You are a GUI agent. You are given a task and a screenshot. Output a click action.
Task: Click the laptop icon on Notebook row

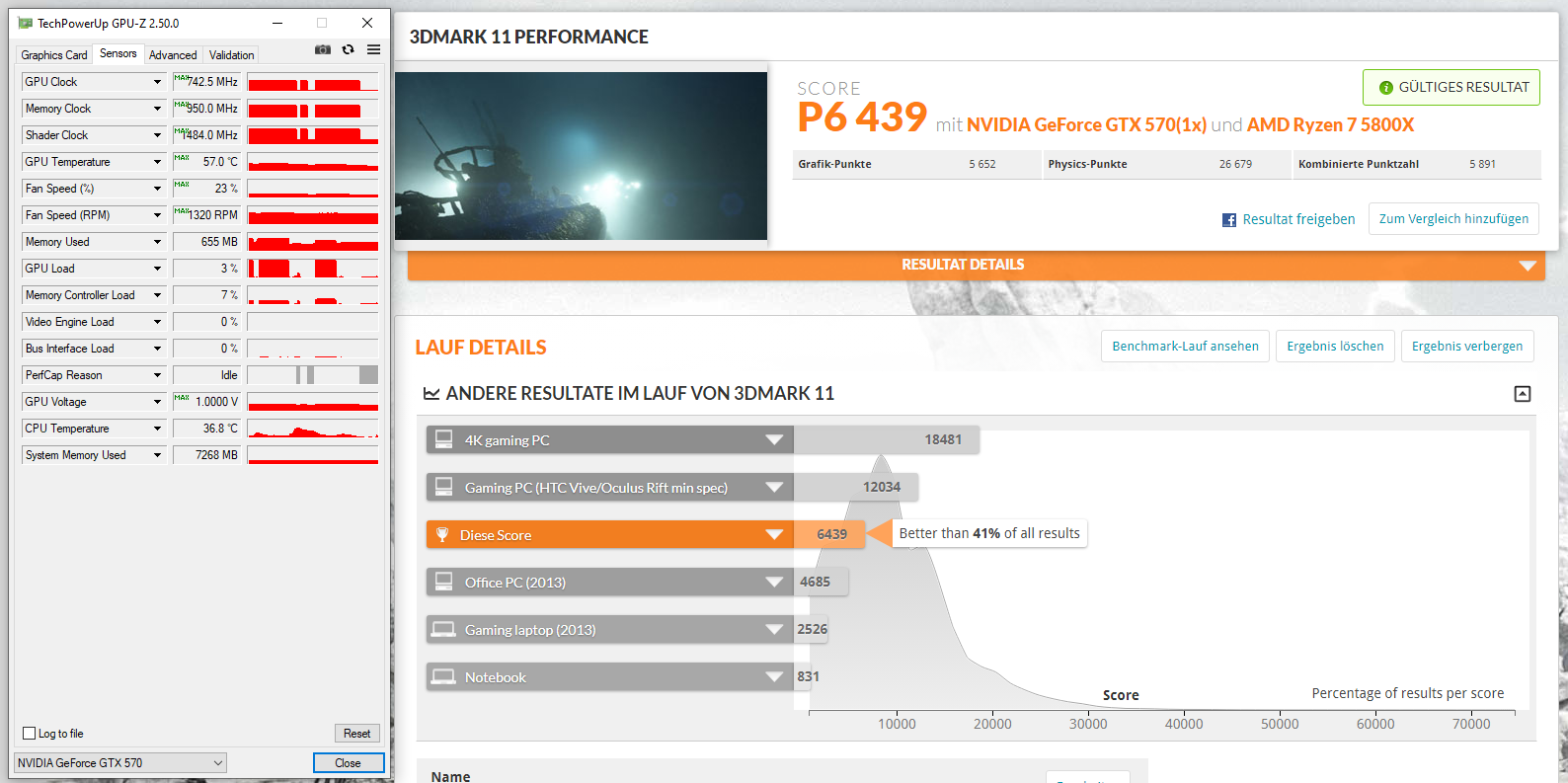444,676
